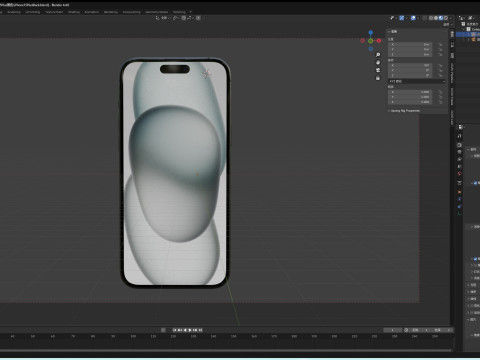This screenshot has height=360, width=480.
Task: Open viewport object visibility selector
Action: tap(392, 18)
